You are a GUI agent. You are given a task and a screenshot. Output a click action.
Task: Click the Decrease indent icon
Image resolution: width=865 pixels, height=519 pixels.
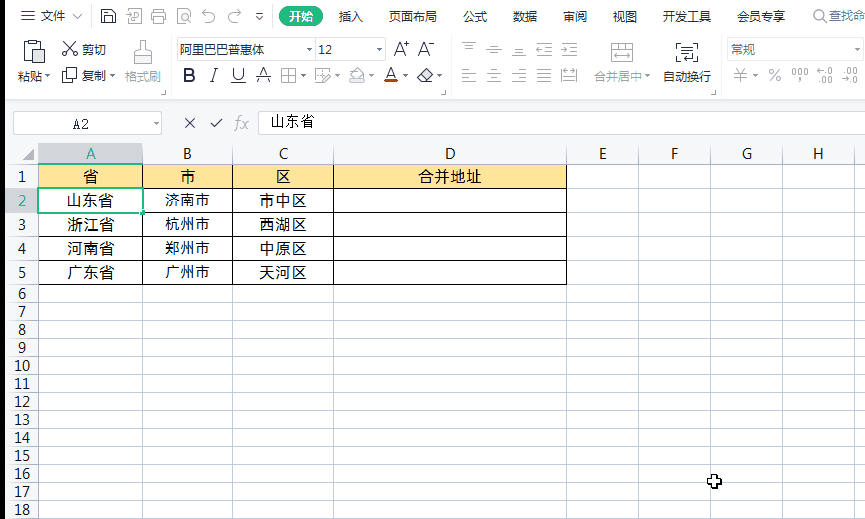coord(544,49)
